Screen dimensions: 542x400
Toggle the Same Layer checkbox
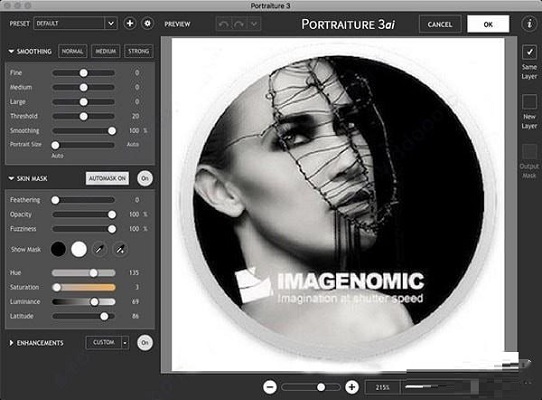[x=529, y=53]
